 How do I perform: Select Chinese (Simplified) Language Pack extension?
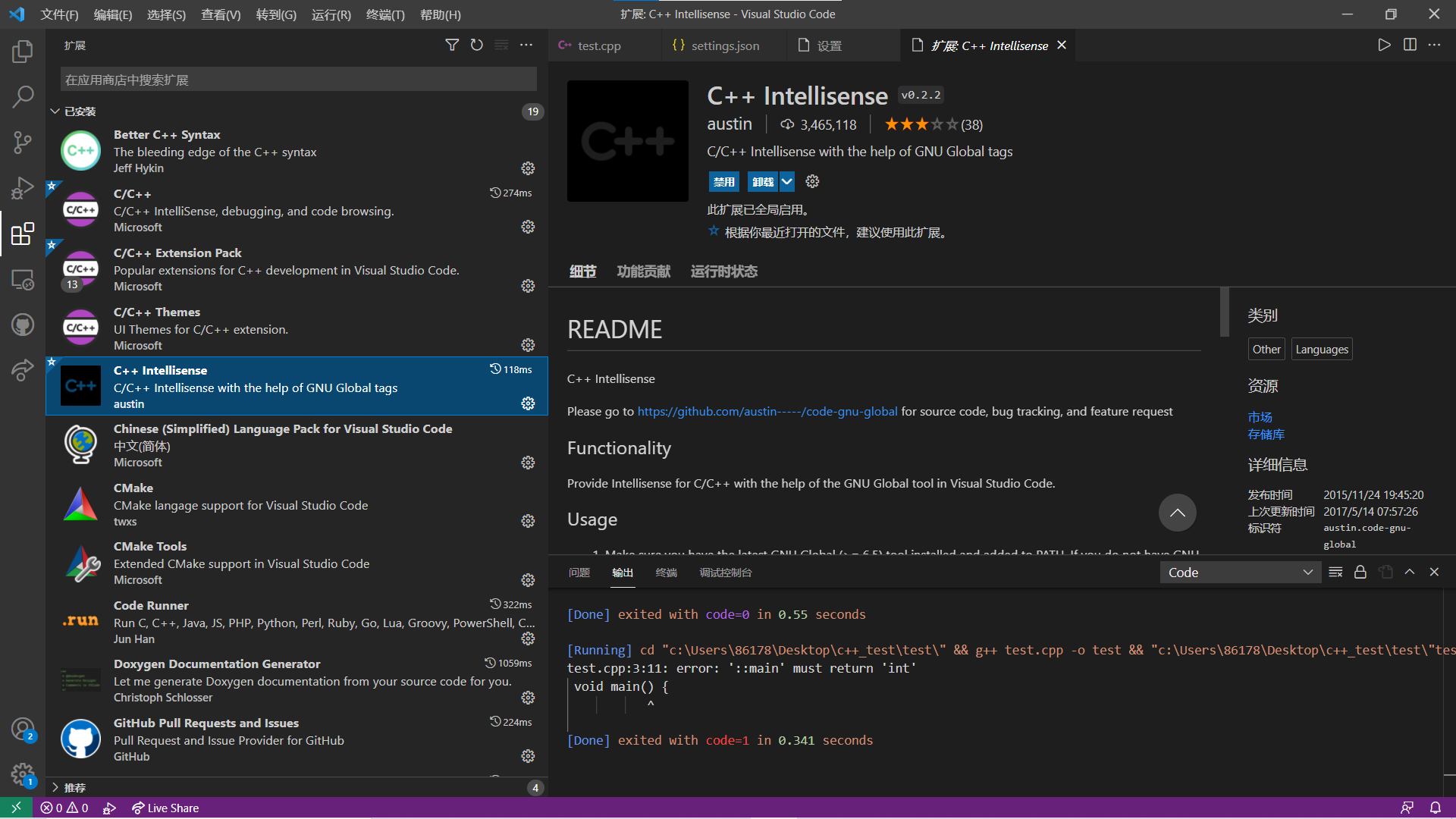297,445
